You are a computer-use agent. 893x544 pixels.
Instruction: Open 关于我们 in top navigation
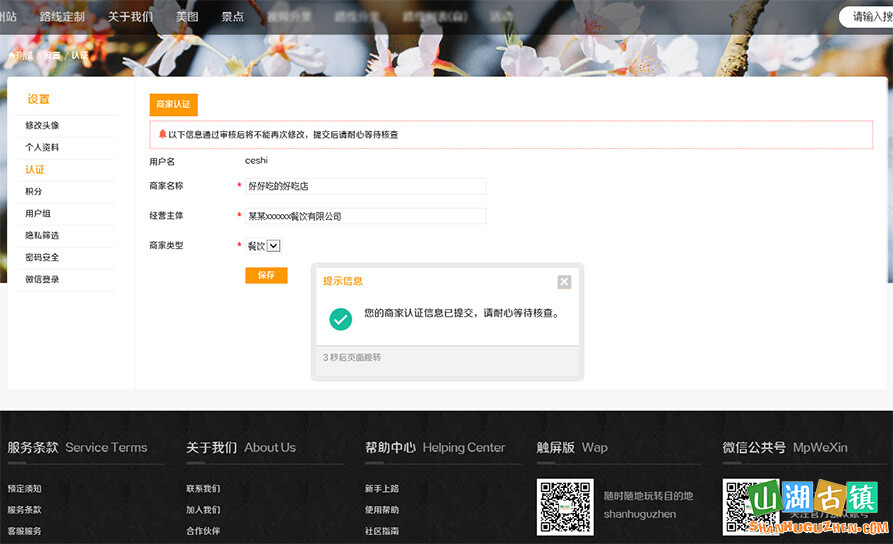pyautogui.click(x=130, y=17)
